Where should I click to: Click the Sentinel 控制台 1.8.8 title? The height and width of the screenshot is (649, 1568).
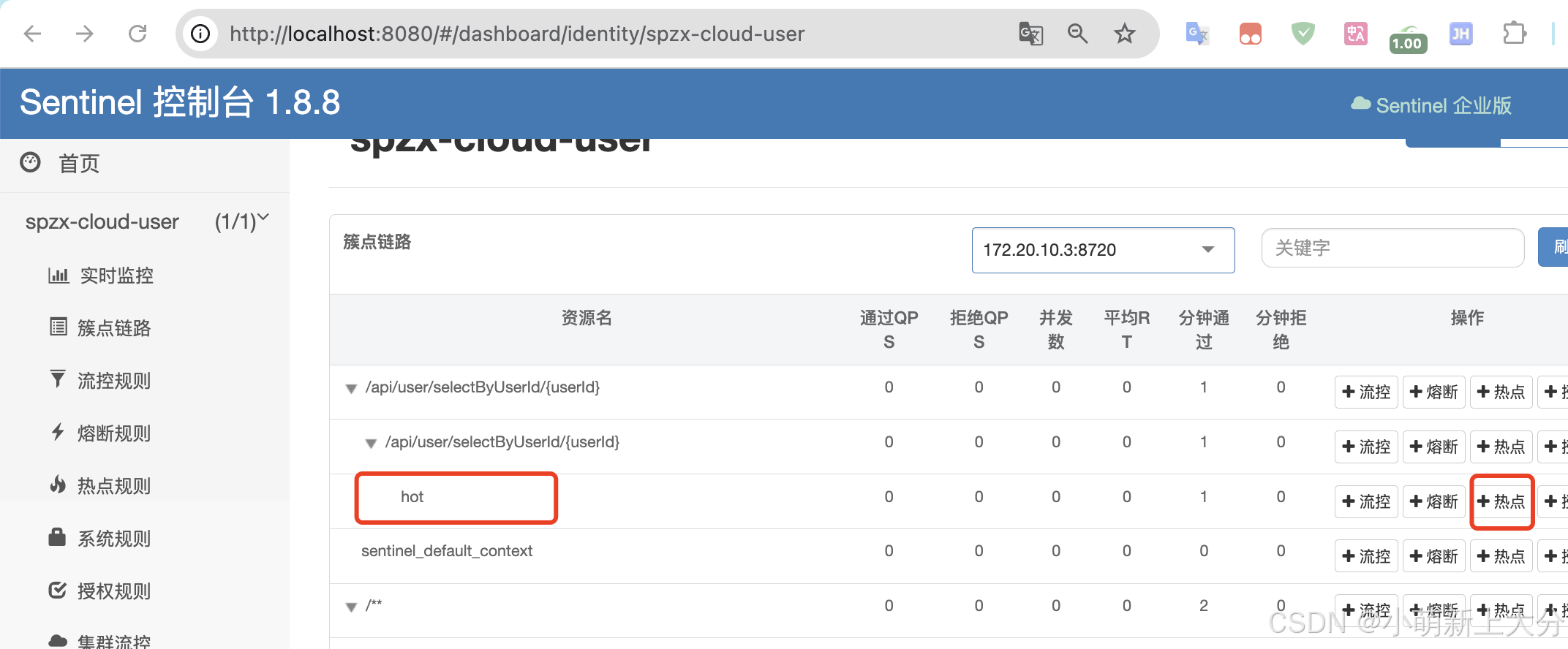click(x=180, y=102)
